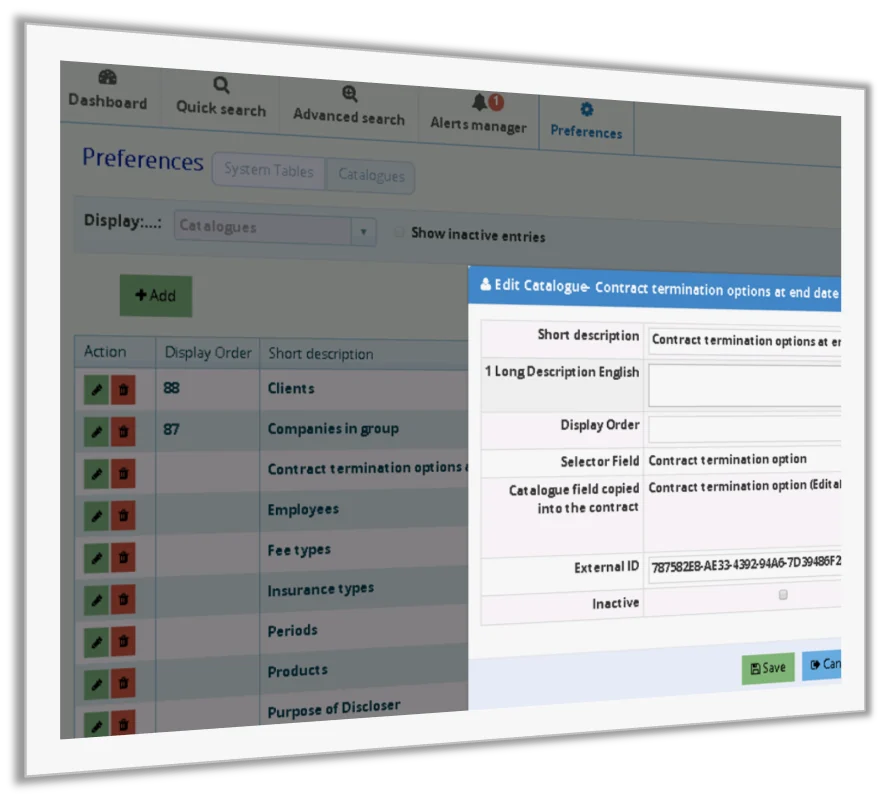Sort by Display Order column header
This screenshot has height=799, width=880.
pos(208,352)
